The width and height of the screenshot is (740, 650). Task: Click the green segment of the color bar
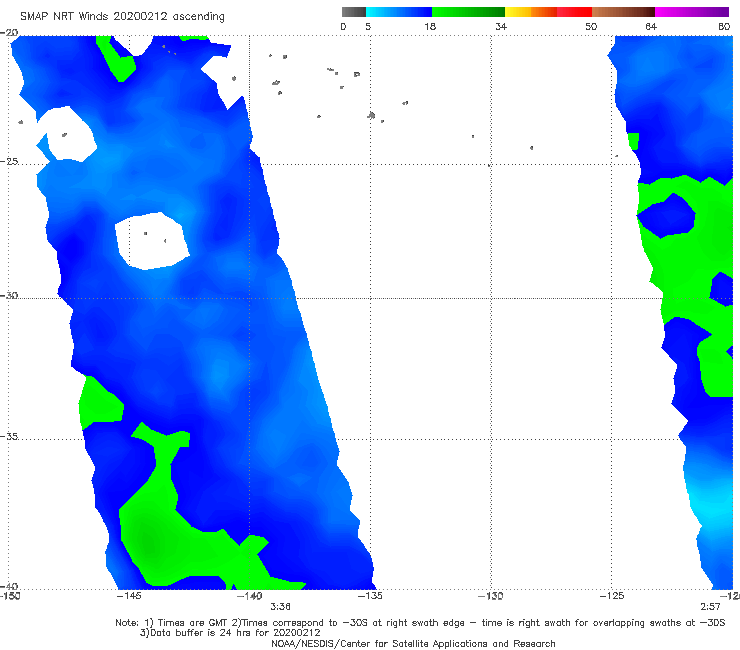(x=468, y=12)
